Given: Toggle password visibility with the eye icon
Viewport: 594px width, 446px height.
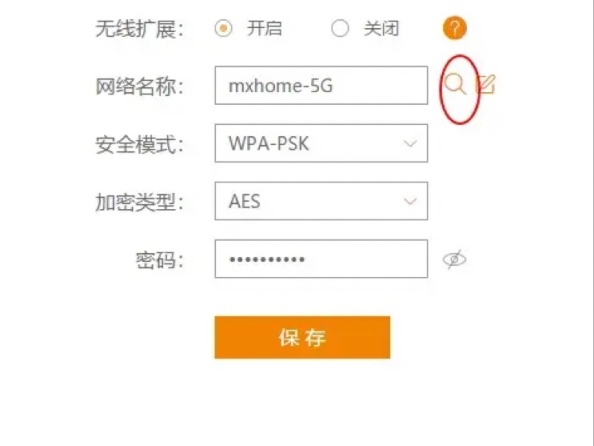Looking at the screenshot, I should click(x=454, y=260).
